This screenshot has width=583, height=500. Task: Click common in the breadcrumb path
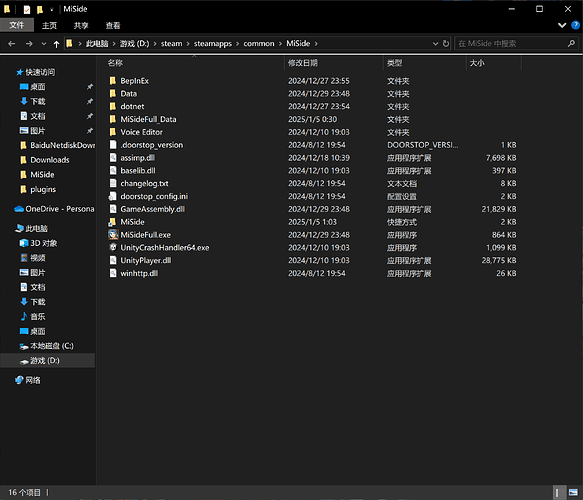tap(259, 44)
